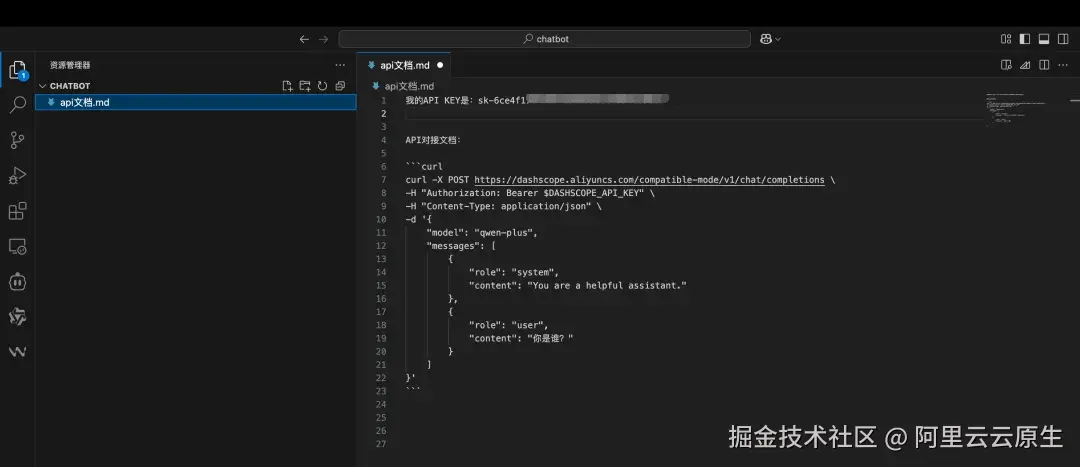Collapse all folders in explorer
Viewport: 1080px width, 467px height.
[340, 86]
